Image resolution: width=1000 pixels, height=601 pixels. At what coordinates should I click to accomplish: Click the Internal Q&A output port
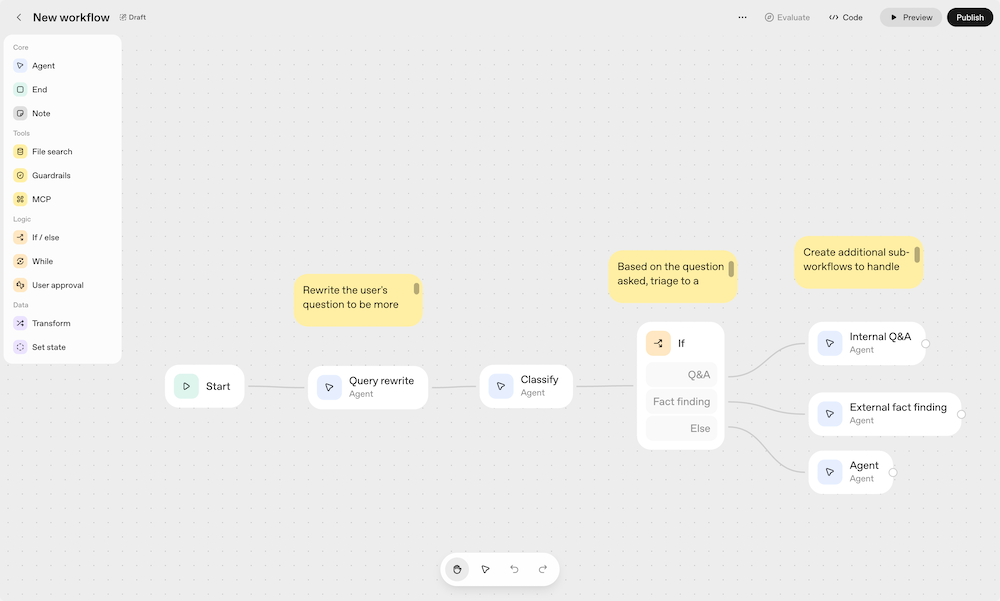click(925, 343)
